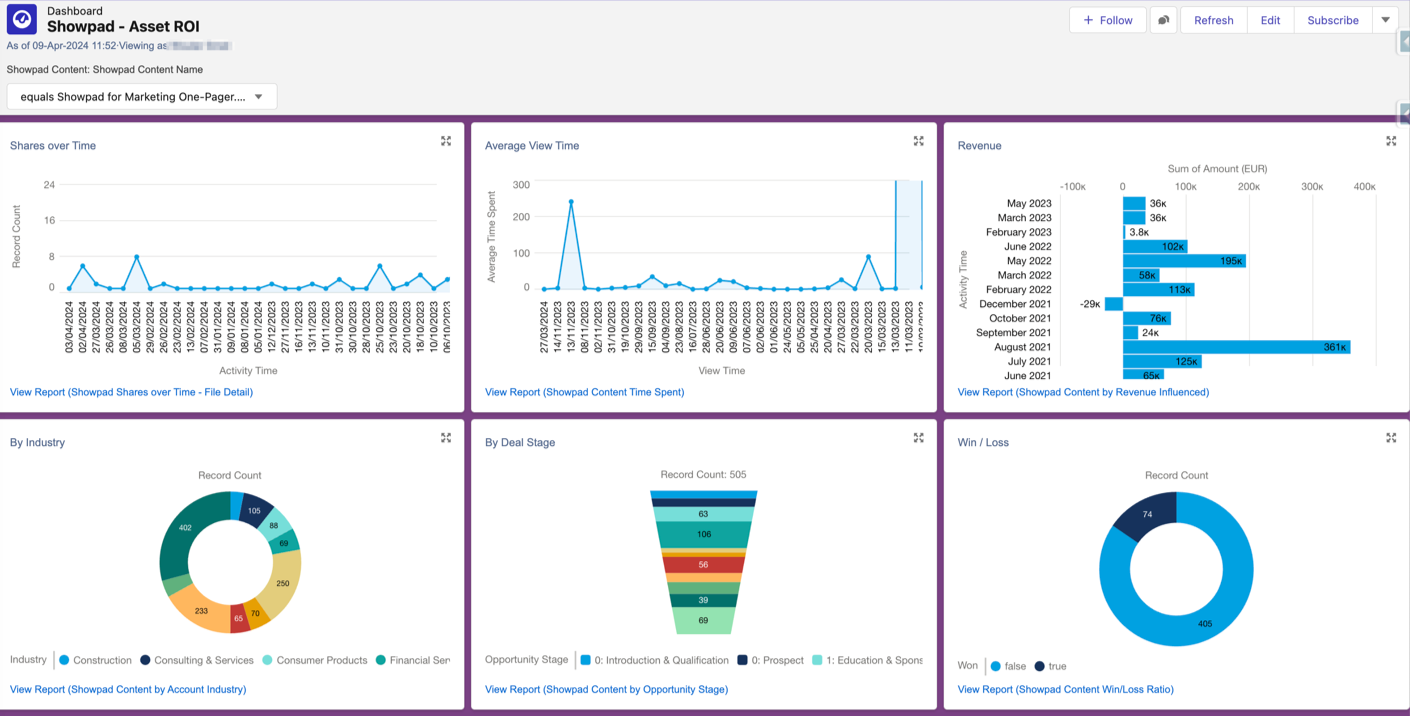Click the 63 funnel stage segment

pos(704,514)
